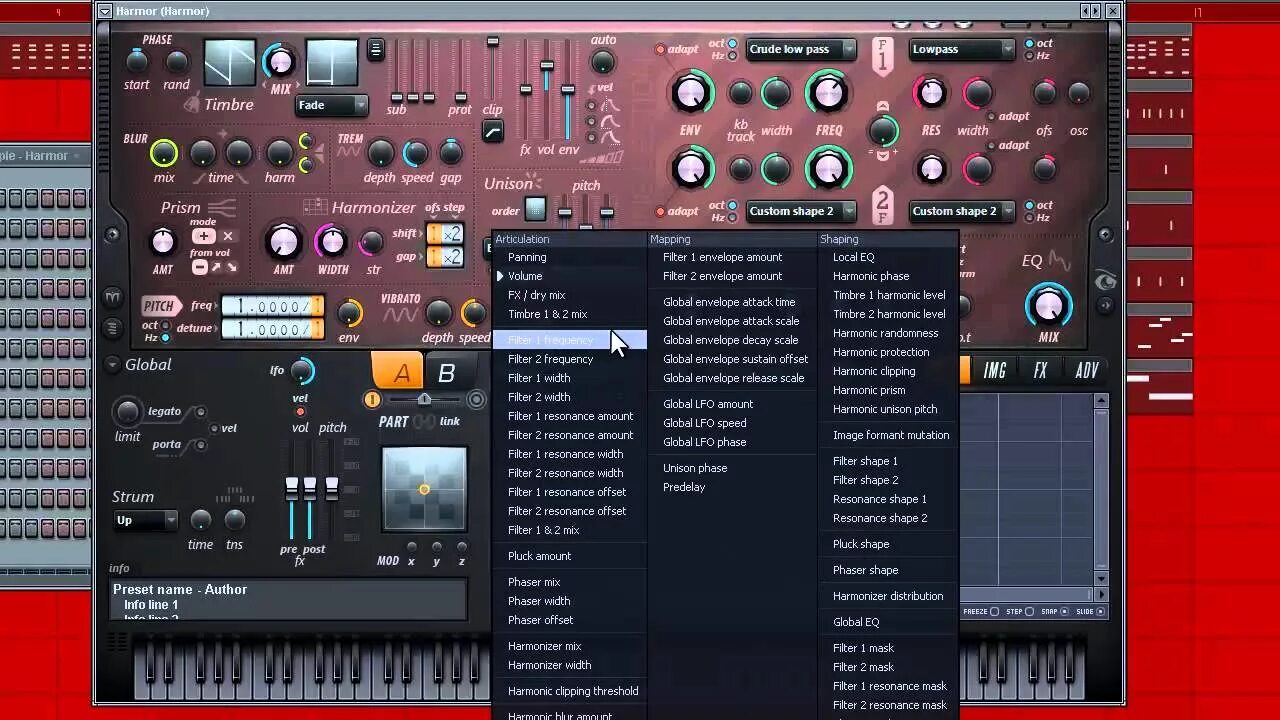Click the EQ curve icon
Viewport: 1280px width, 720px height.
tap(1061, 261)
